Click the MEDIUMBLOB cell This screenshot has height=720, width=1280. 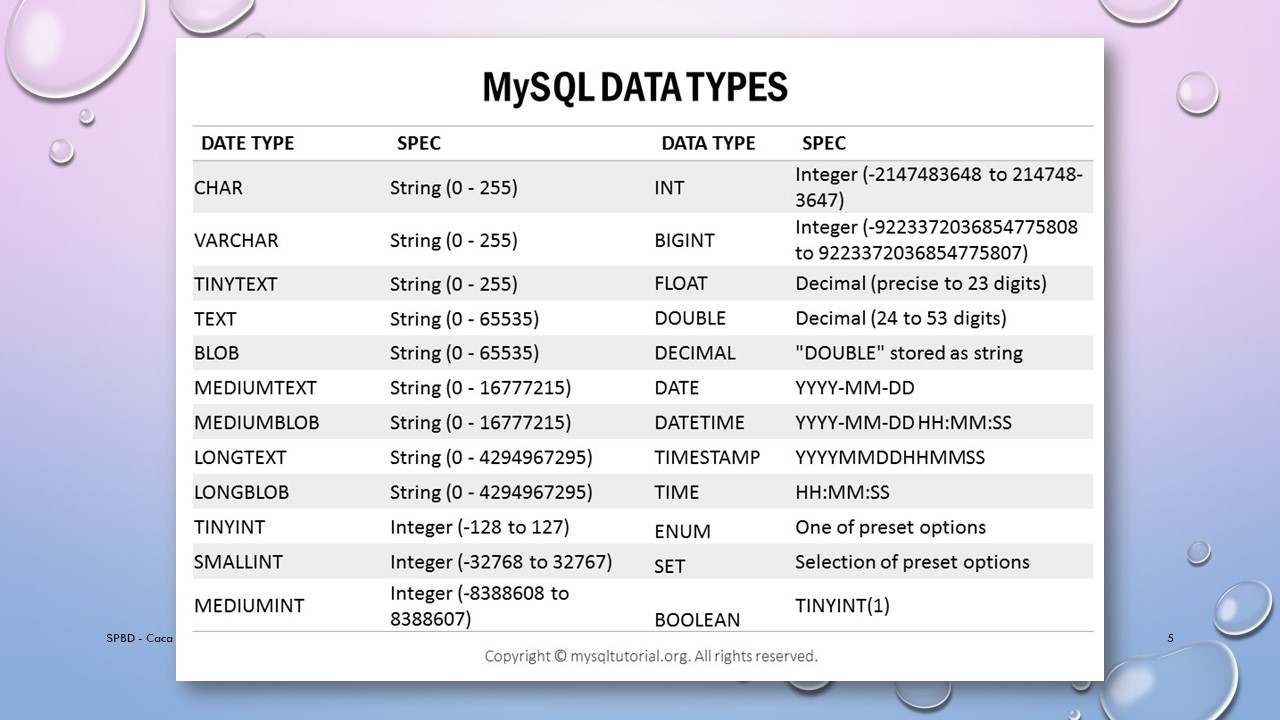point(257,423)
